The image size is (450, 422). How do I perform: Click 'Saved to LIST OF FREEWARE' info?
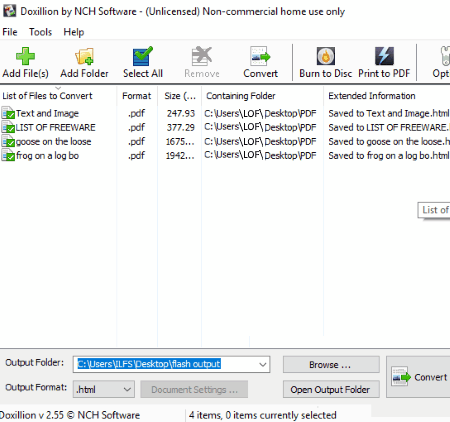(x=389, y=127)
